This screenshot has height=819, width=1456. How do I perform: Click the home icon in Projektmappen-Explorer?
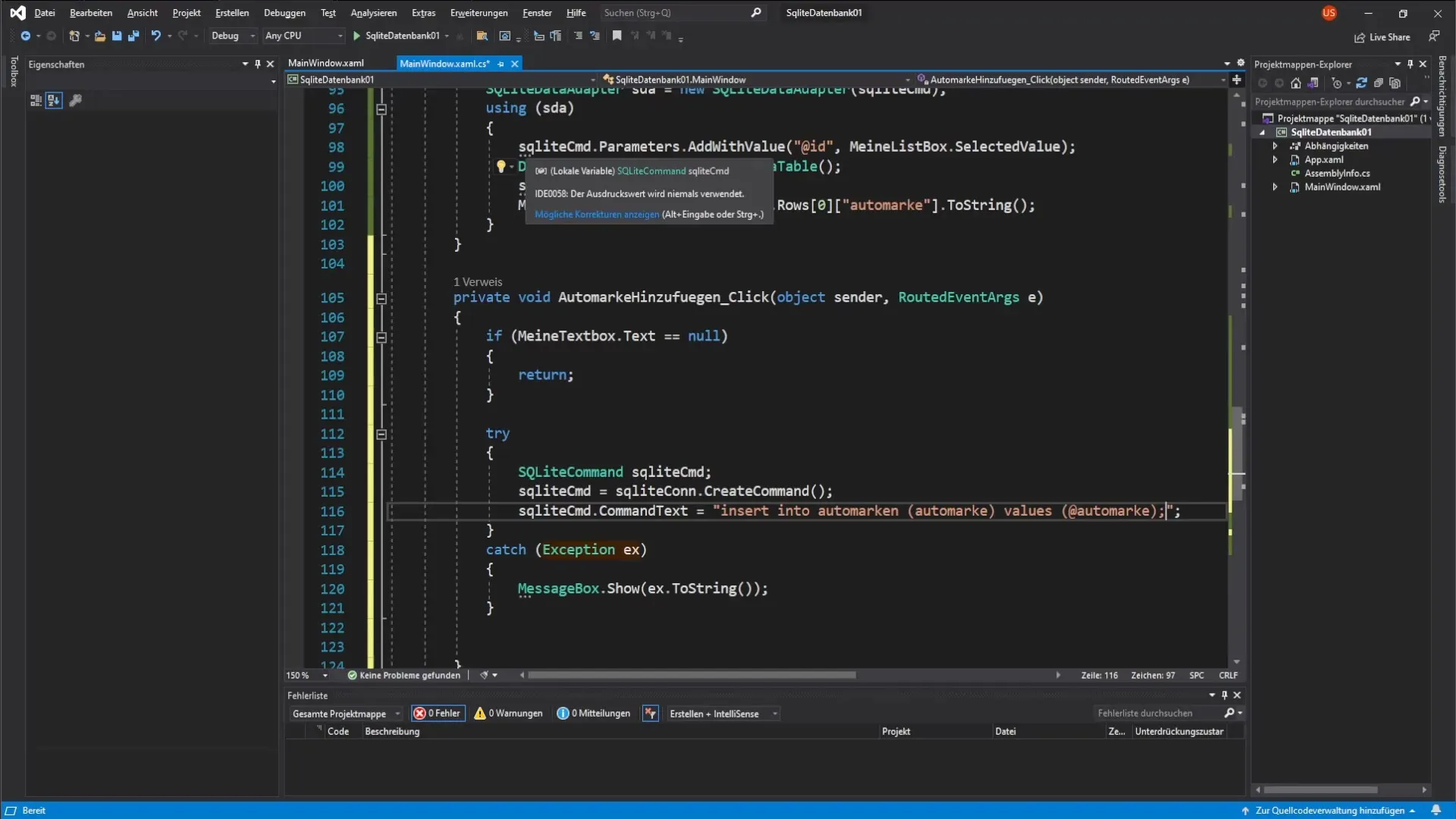point(1296,83)
